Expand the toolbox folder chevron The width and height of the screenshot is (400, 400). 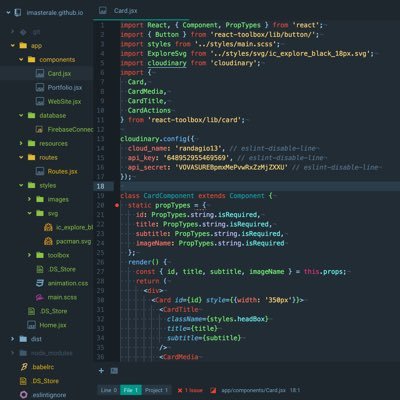point(29,255)
